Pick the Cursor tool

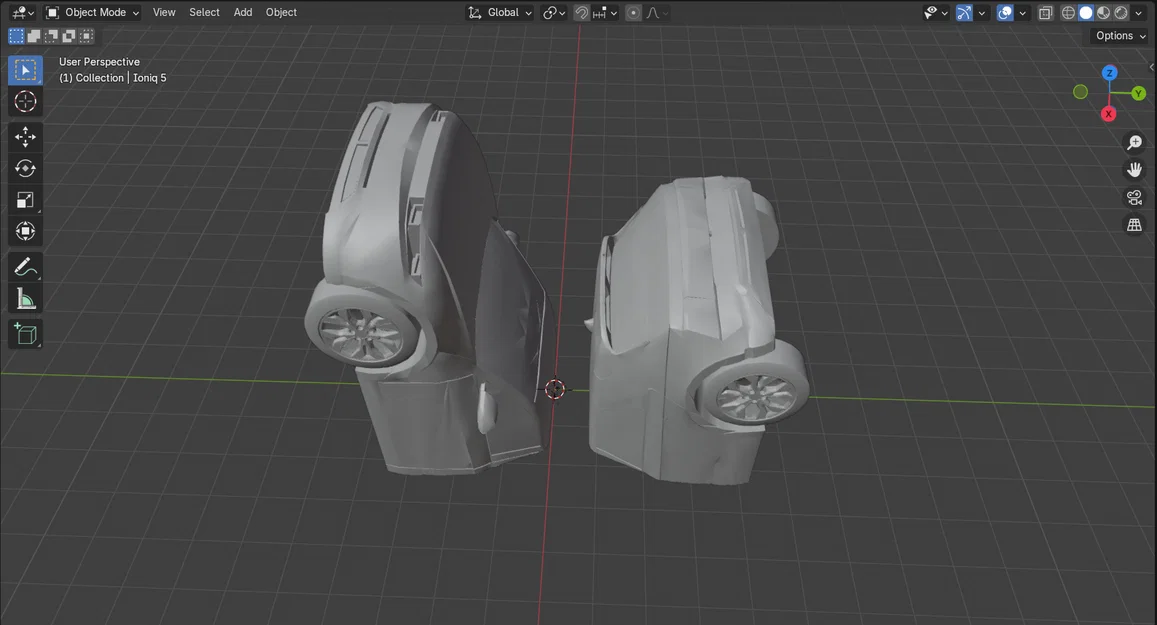click(25, 101)
